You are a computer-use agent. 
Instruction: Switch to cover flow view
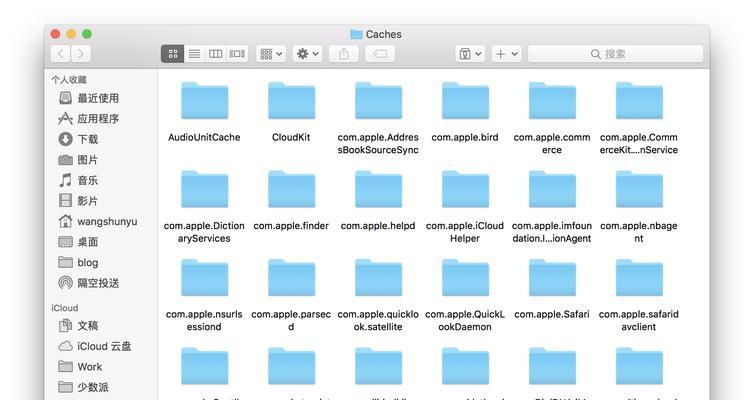click(237, 54)
